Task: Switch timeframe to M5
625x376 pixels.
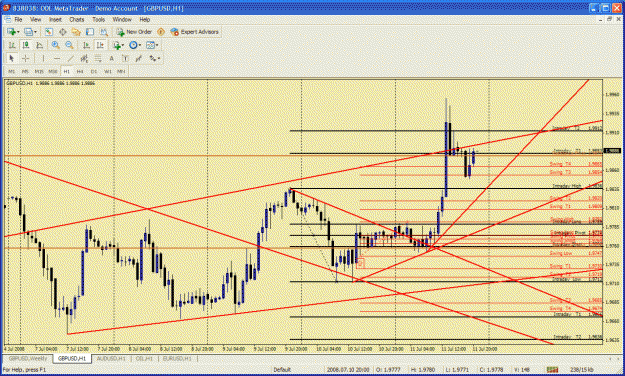Action: 25,71
